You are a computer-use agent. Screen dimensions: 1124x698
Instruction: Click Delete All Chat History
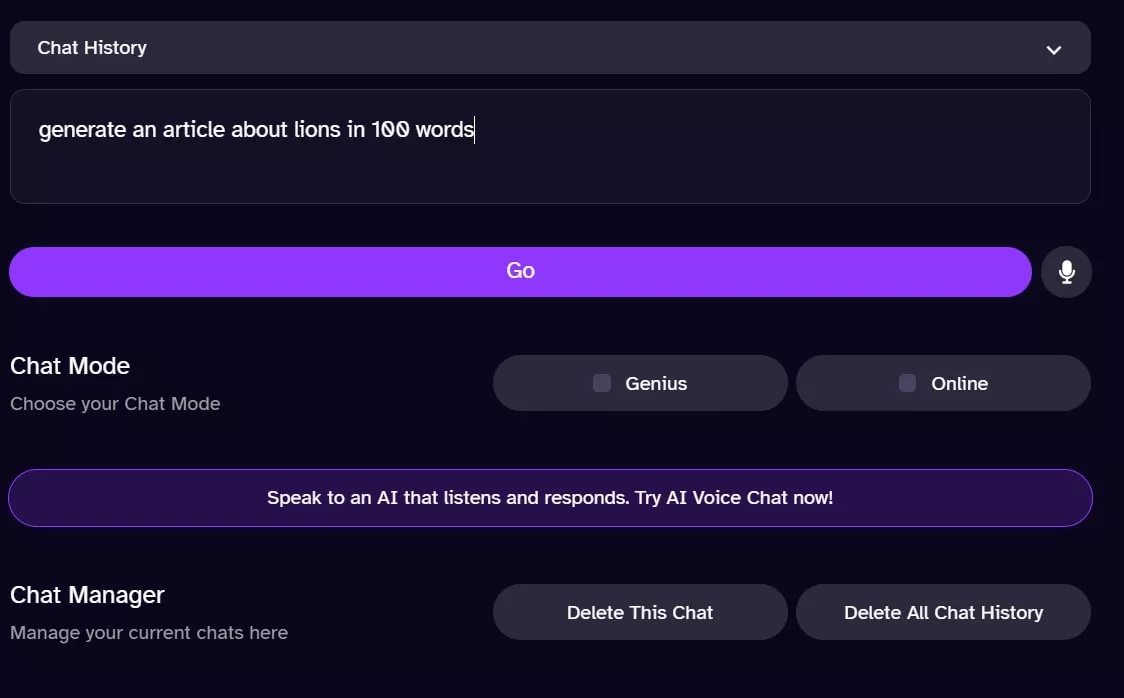point(943,612)
